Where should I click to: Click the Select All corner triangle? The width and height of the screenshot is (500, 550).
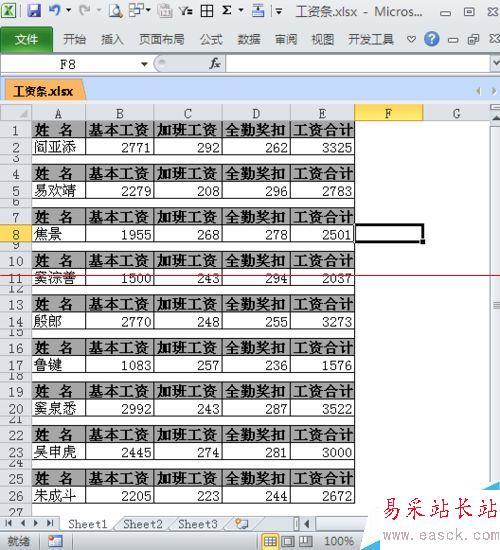click(16, 113)
